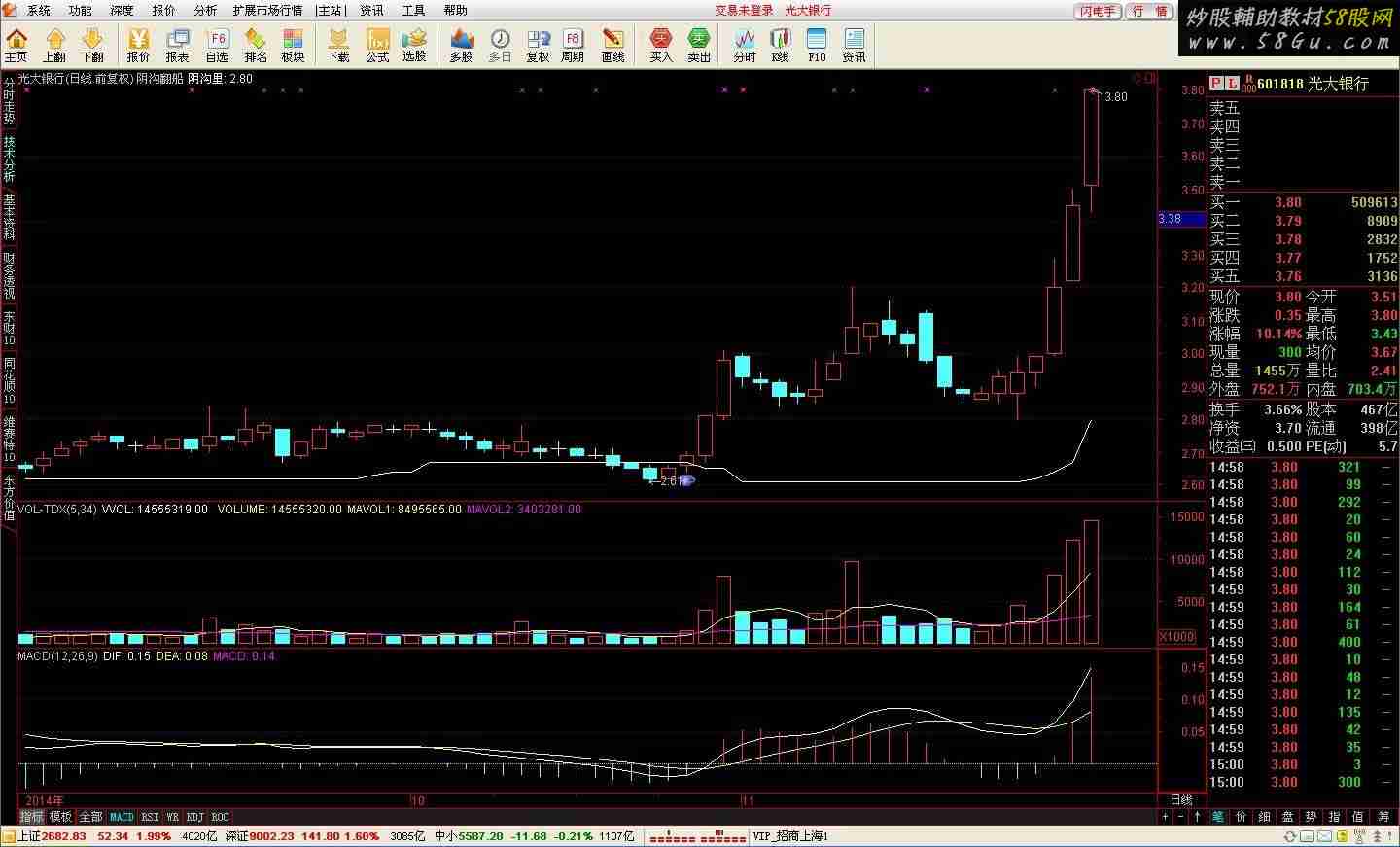Select the 基本资料 side tab
The image size is (1400, 847).
click(x=9, y=217)
